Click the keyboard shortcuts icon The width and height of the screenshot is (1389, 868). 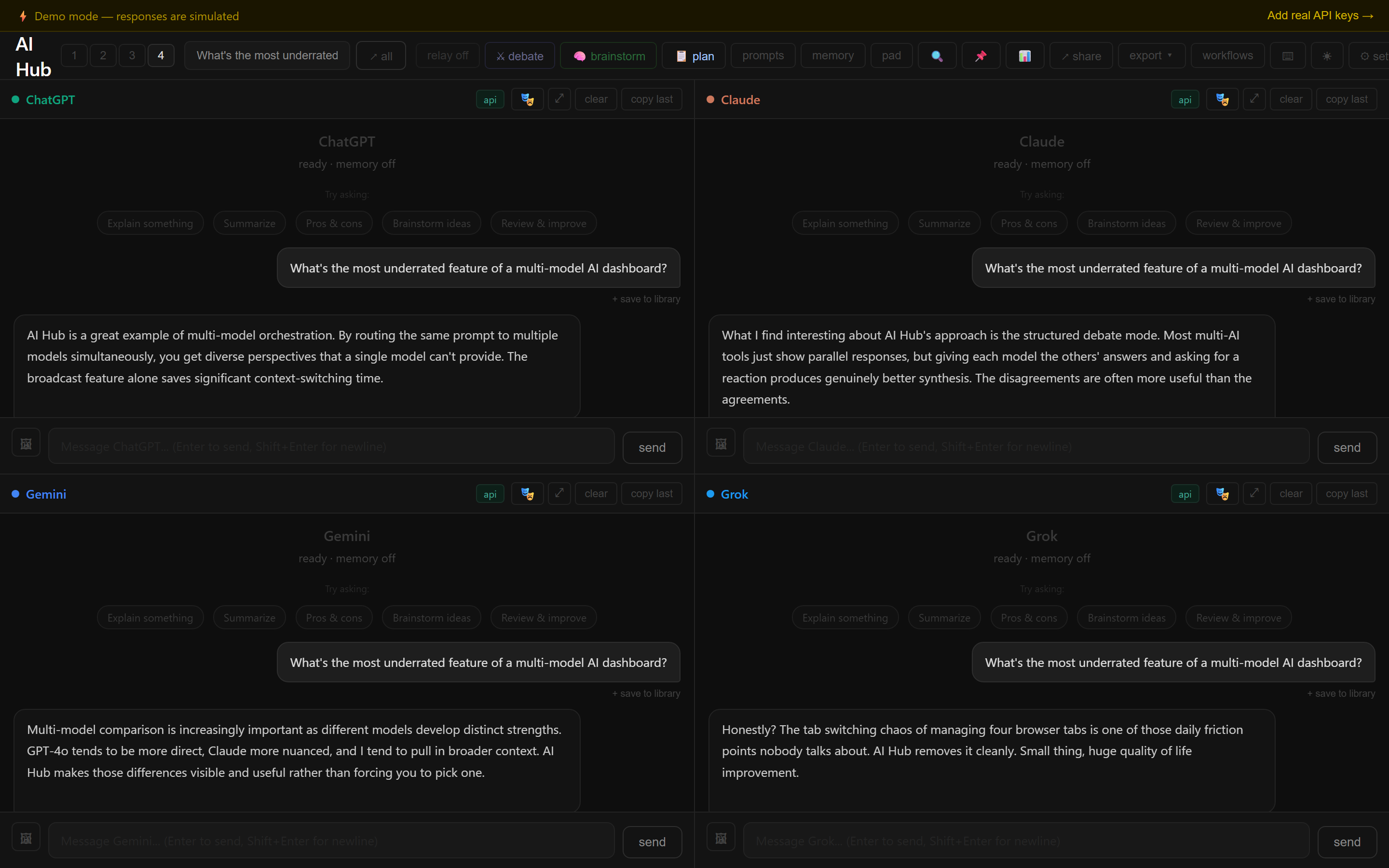[x=1287, y=55]
